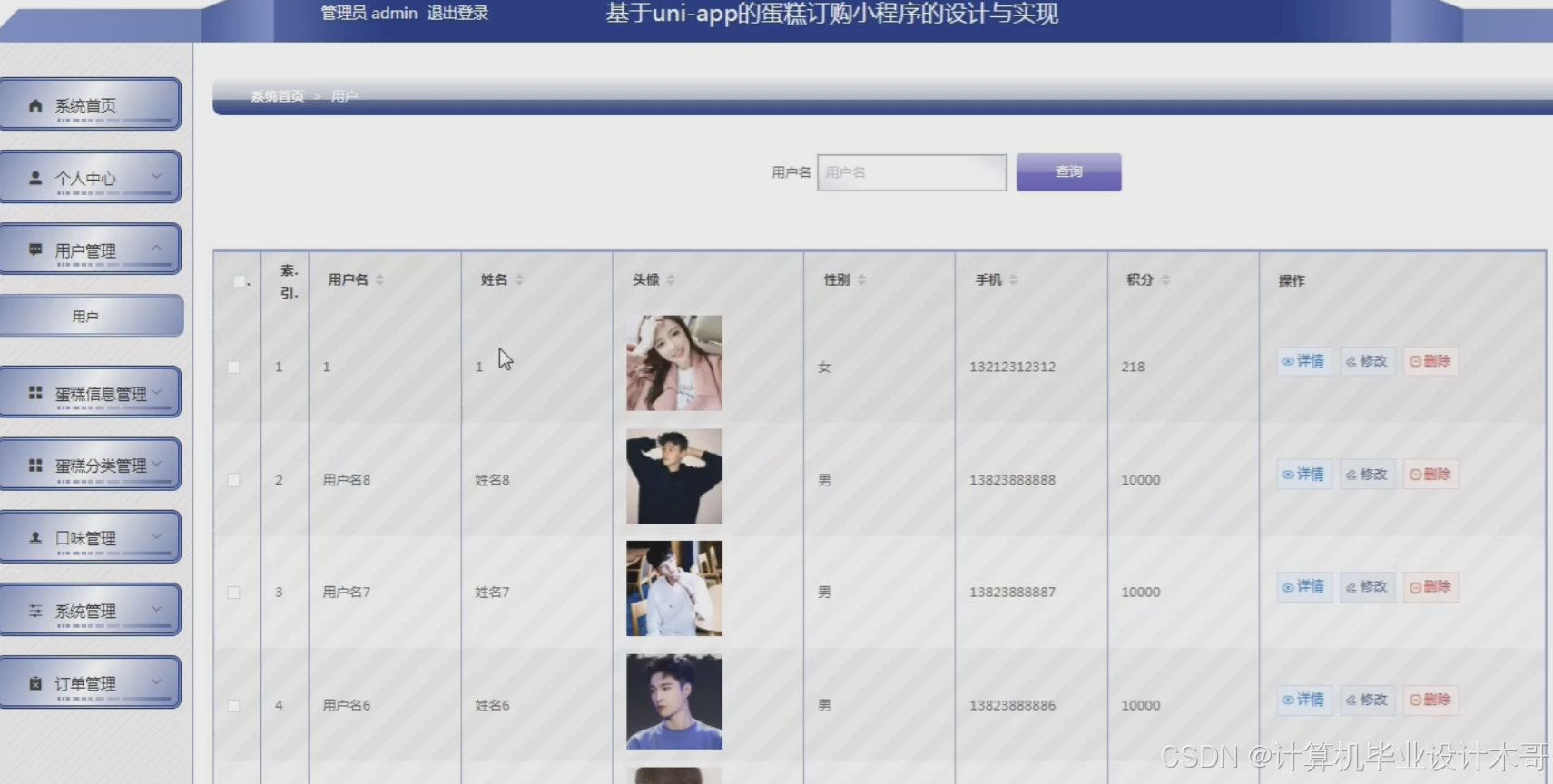Click 删除 for 用户名8
The width and height of the screenshot is (1553, 784).
click(1430, 475)
